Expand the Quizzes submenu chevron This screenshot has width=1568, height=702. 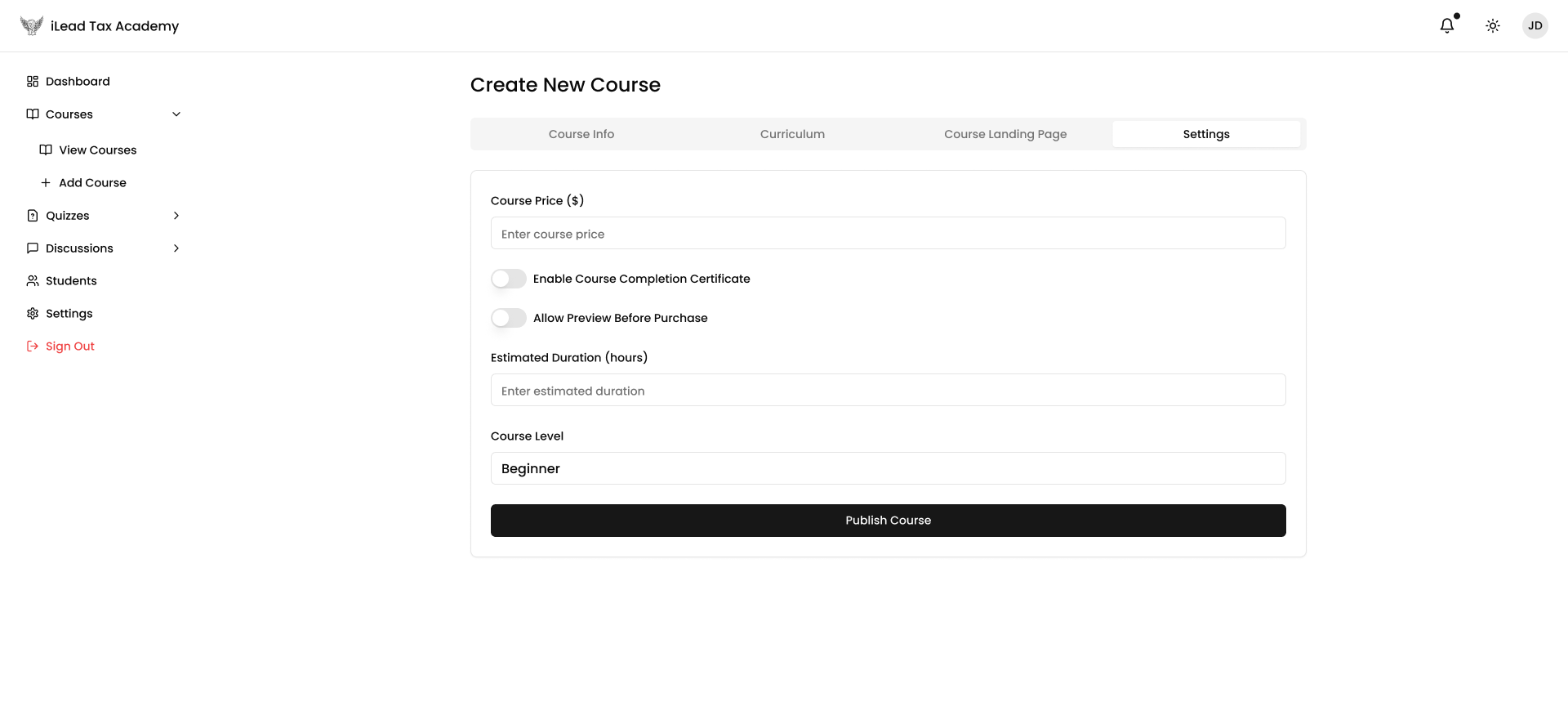(176, 216)
